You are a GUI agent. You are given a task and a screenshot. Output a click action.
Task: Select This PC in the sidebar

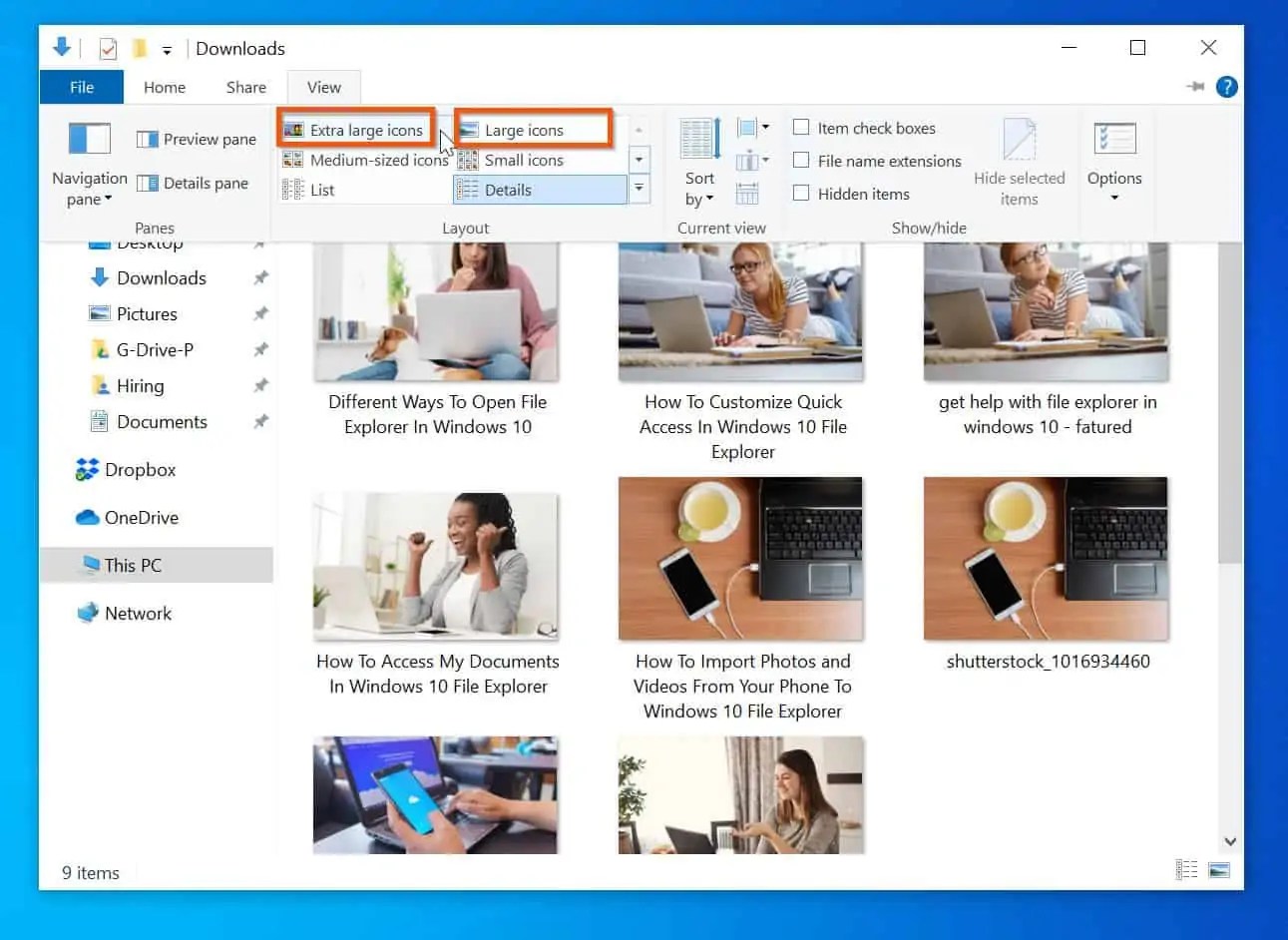coord(131,565)
